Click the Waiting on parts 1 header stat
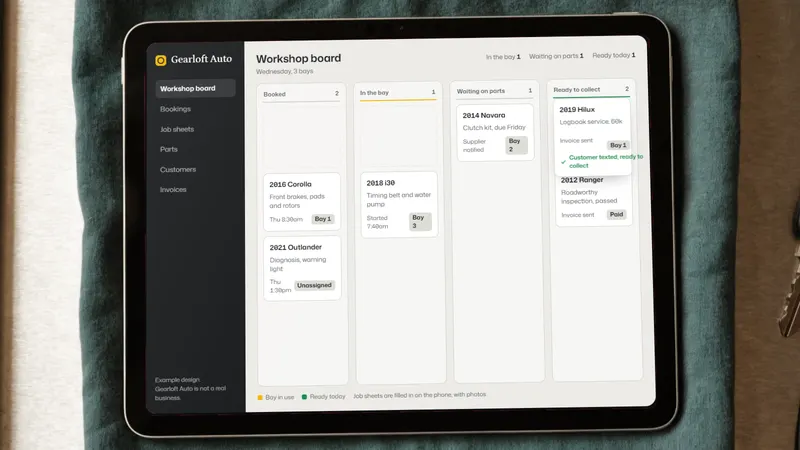 click(x=556, y=56)
